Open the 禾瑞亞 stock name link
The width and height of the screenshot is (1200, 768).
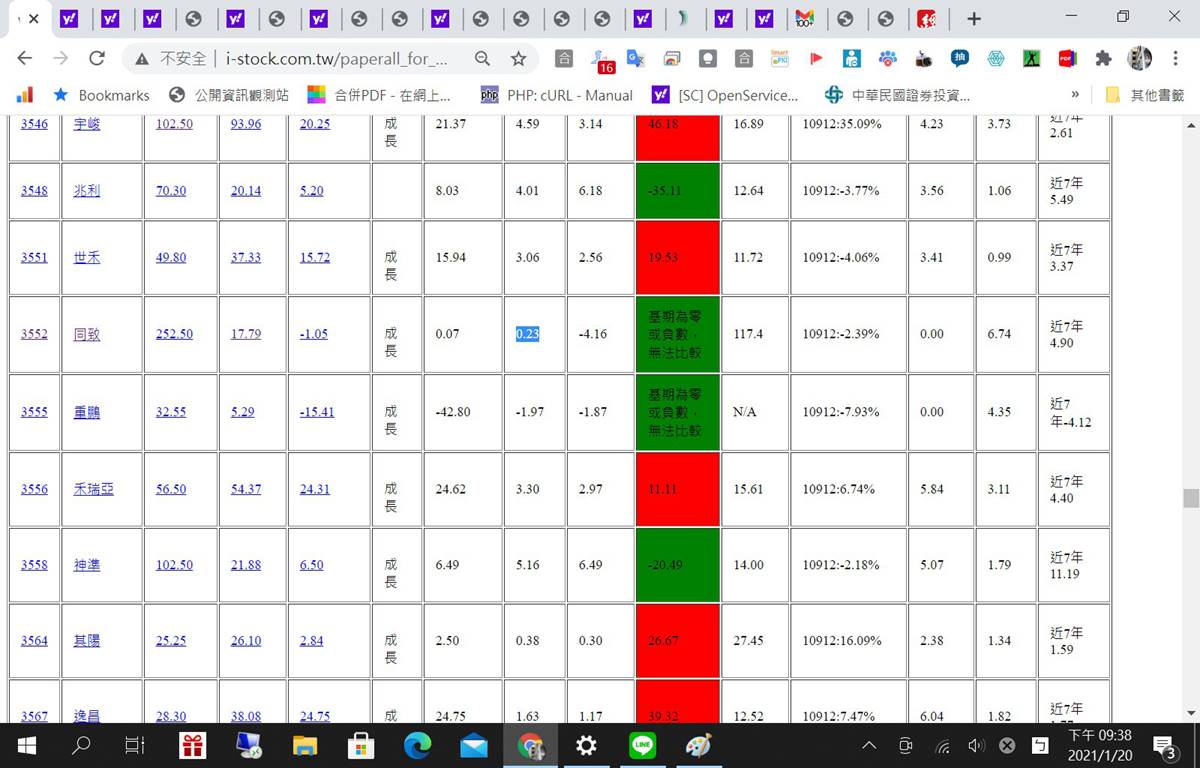tap(93, 489)
